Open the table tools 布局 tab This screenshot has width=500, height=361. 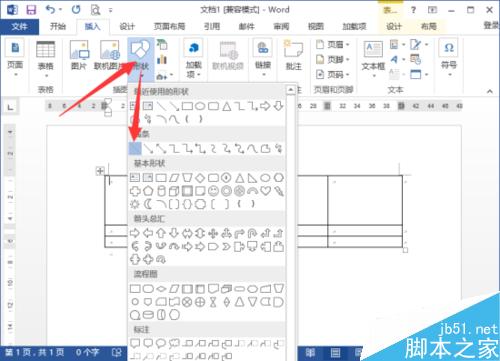[x=429, y=26]
